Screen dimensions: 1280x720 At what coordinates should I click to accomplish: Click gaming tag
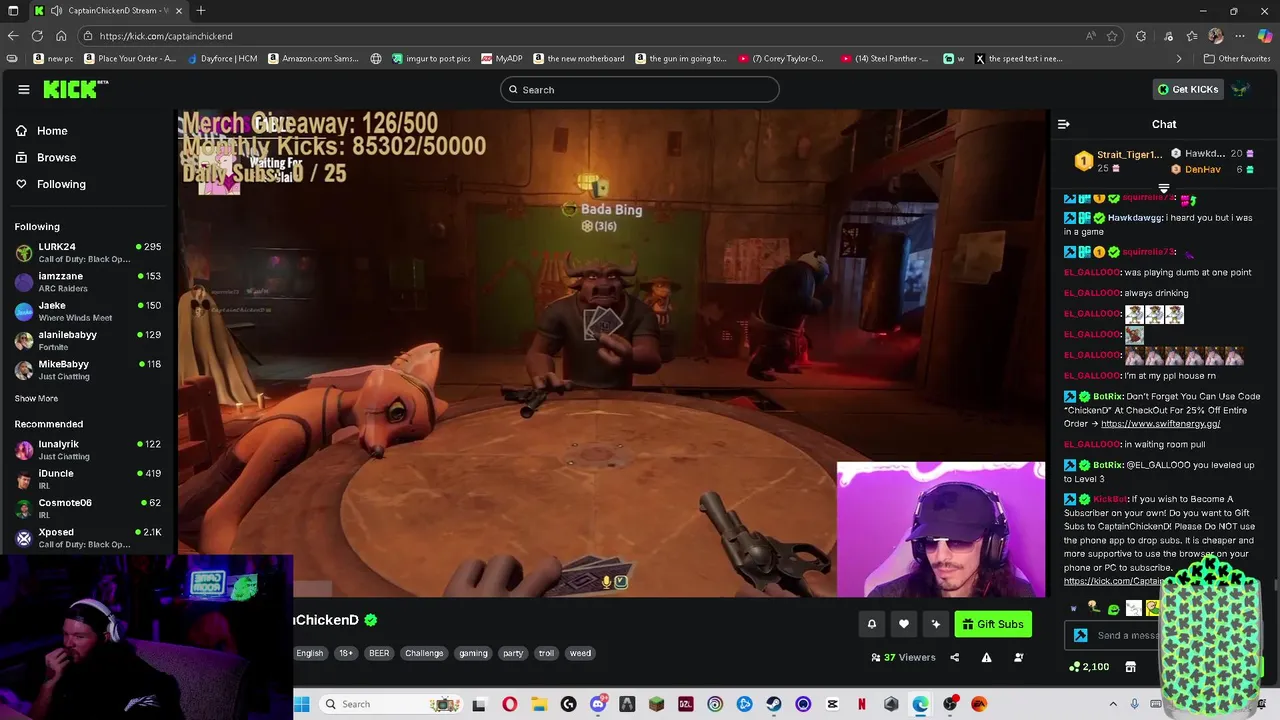(x=473, y=653)
